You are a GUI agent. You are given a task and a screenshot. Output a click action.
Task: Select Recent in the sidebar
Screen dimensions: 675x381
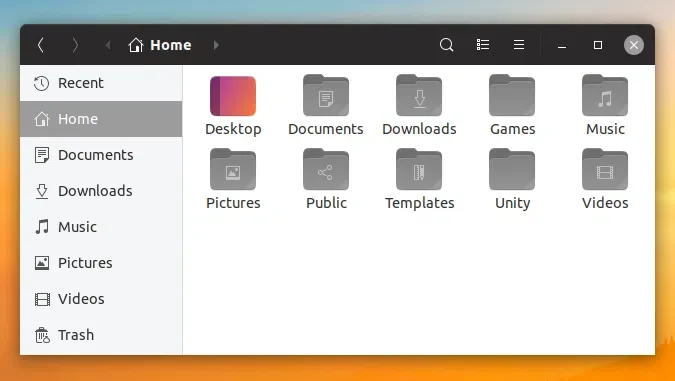(101, 83)
